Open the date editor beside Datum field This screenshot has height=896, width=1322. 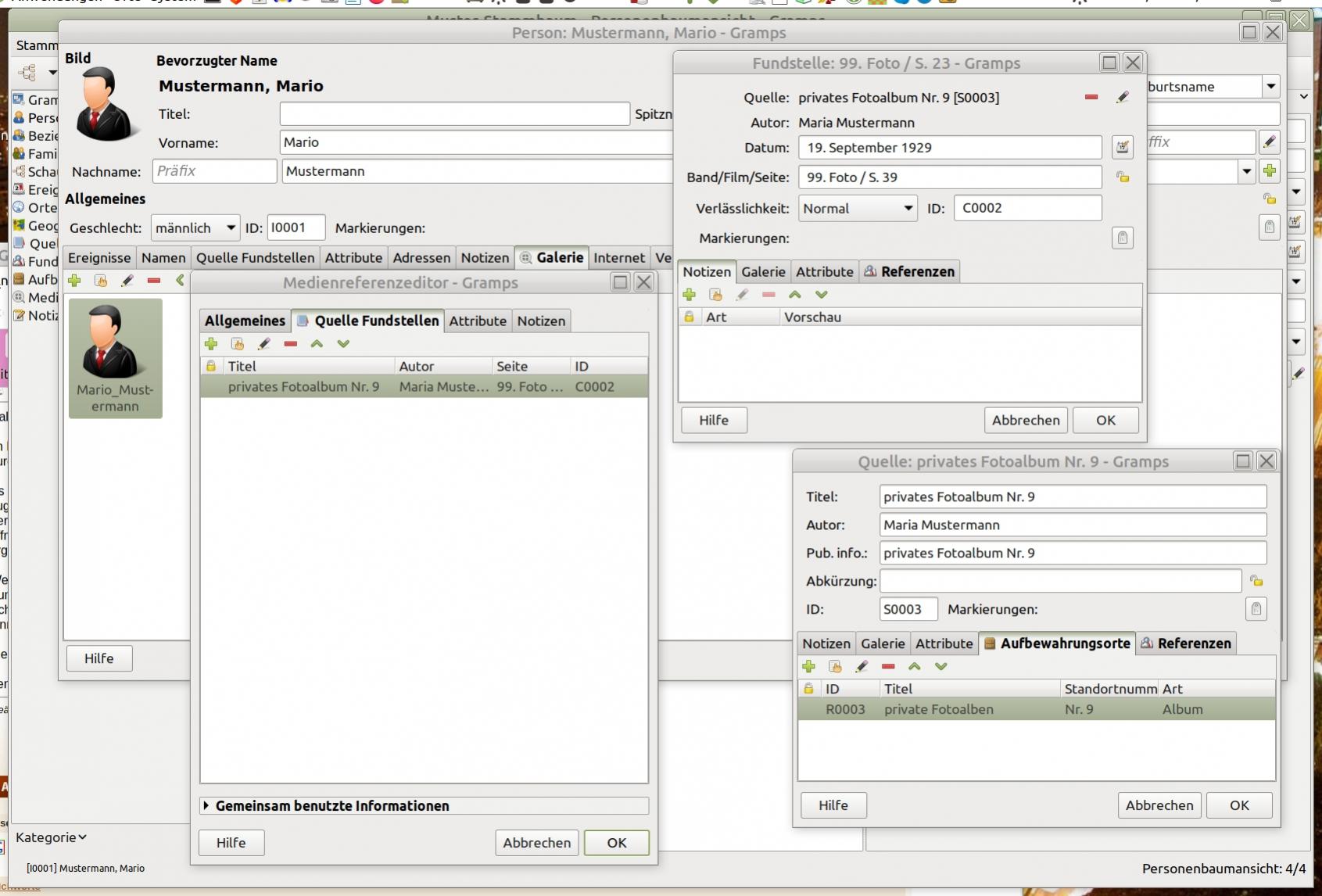pyautogui.click(x=1122, y=147)
